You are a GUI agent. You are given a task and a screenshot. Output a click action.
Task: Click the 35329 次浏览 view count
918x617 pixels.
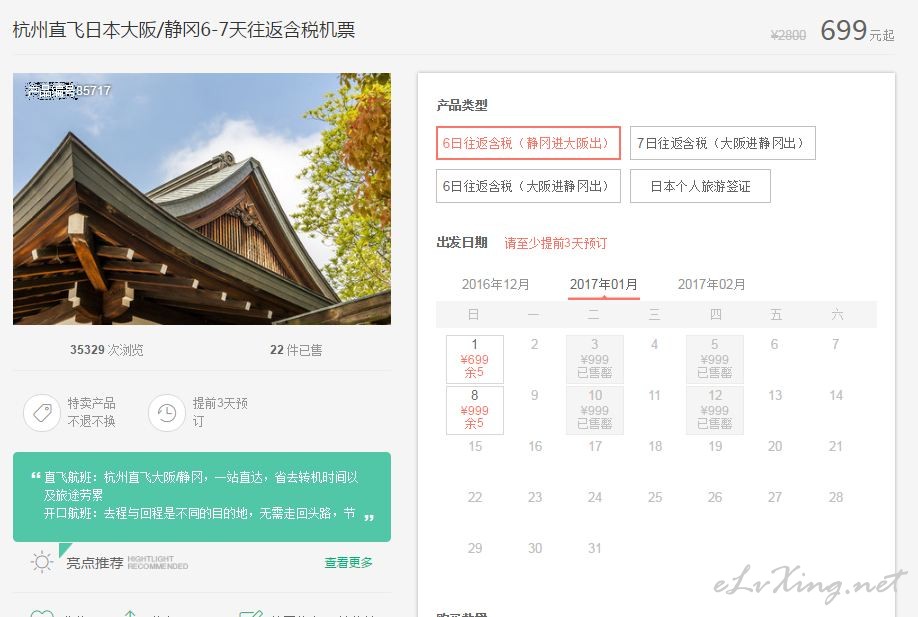(x=107, y=350)
